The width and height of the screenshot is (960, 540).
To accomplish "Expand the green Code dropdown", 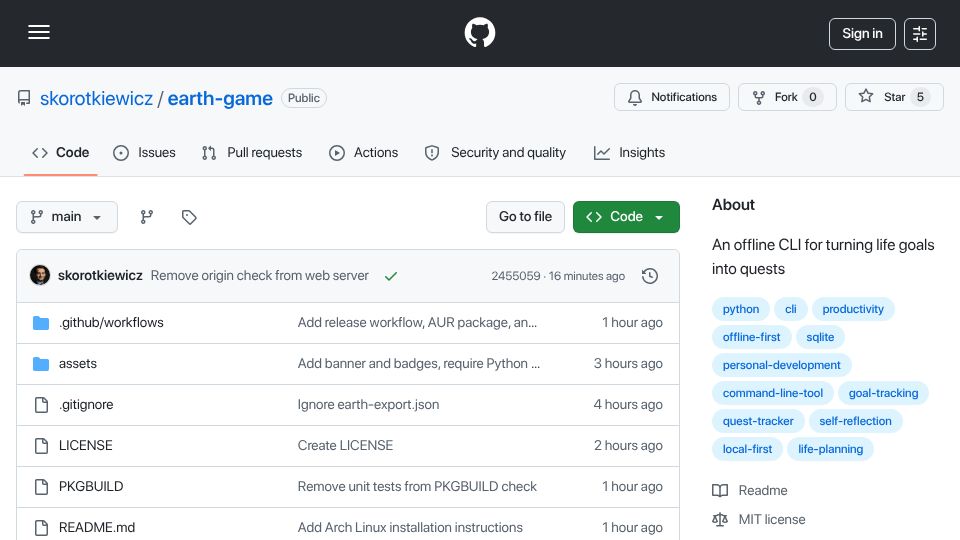I will [626, 217].
